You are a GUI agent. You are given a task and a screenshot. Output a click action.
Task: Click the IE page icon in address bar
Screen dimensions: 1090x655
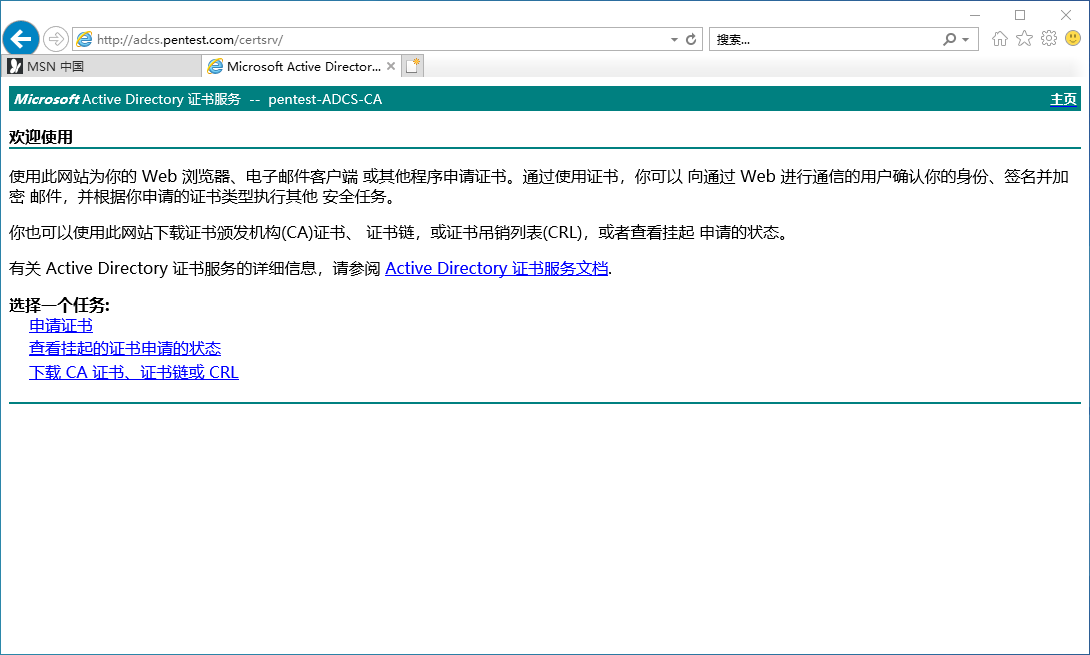84,39
